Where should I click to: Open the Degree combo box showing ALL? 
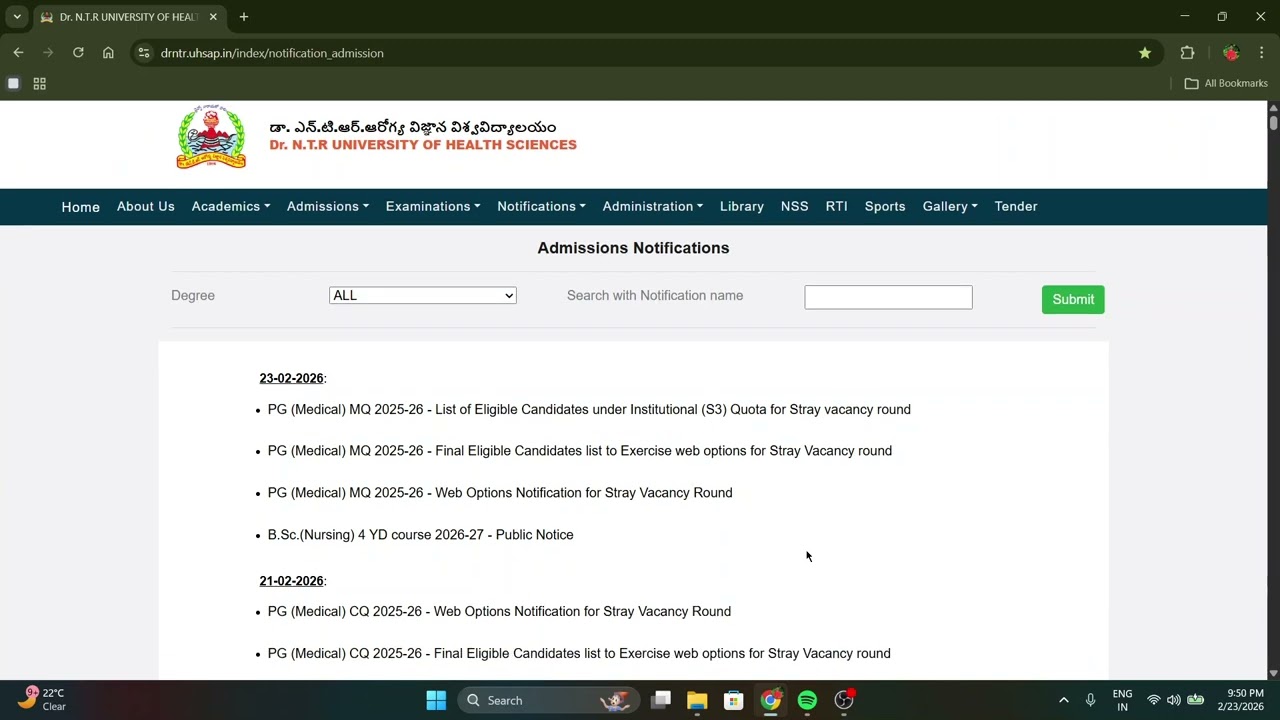[x=423, y=295]
